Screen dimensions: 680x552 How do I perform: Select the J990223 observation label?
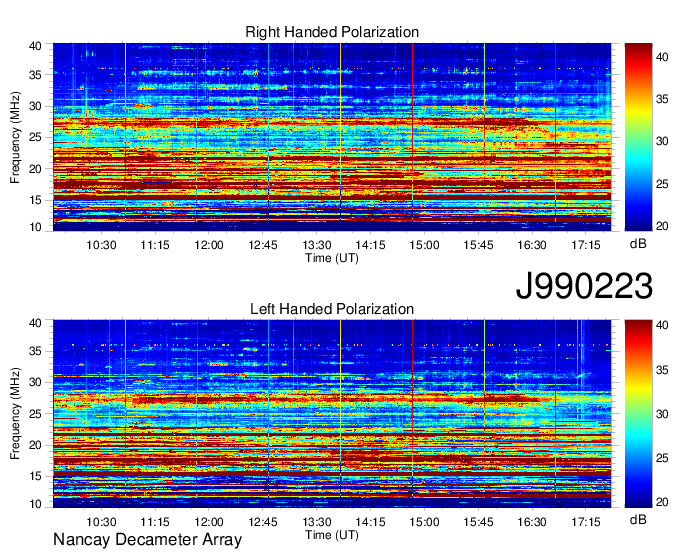[584, 286]
